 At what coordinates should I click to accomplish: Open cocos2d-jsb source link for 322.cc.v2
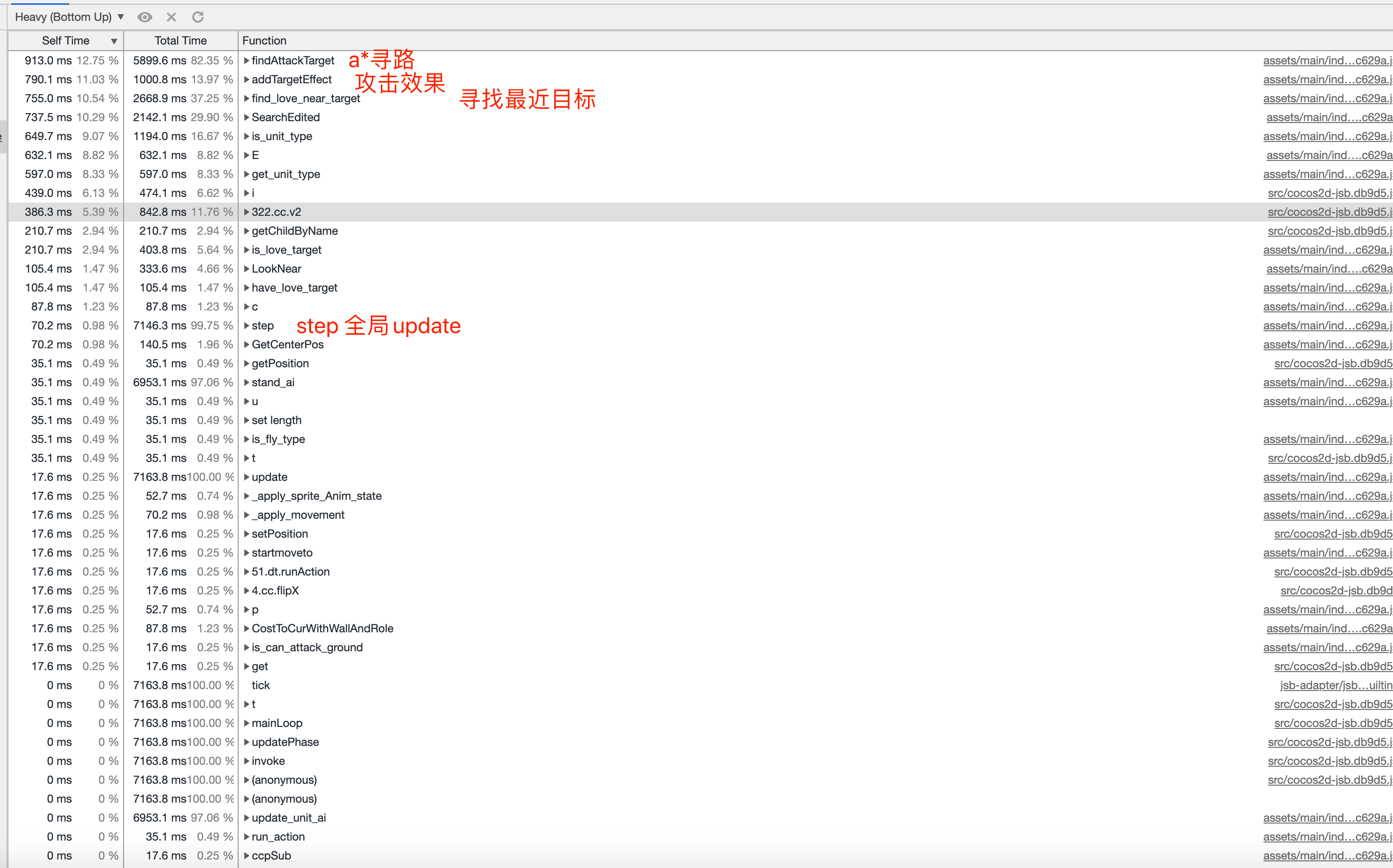click(1329, 213)
